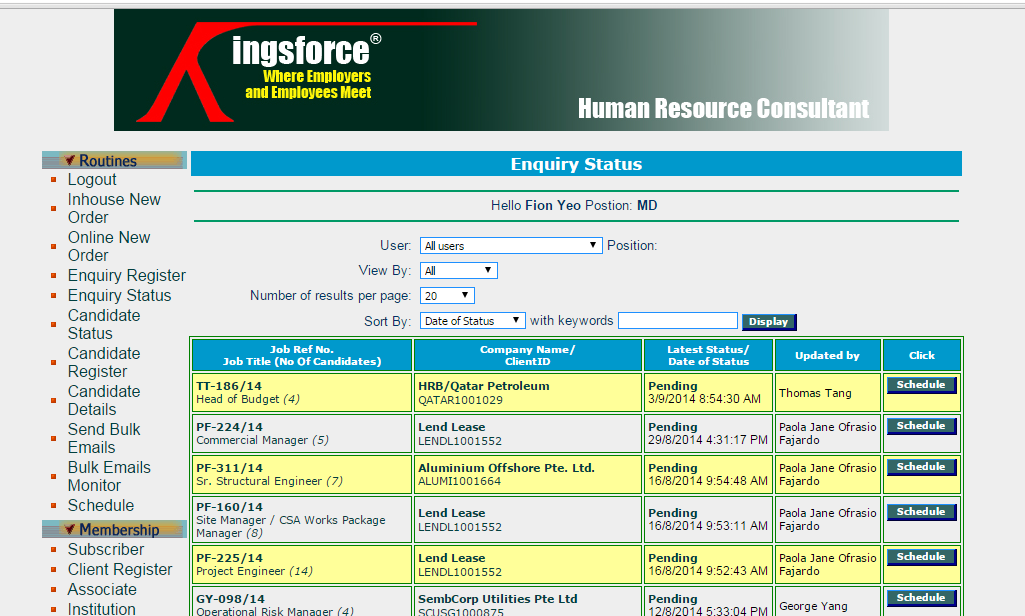The width and height of the screenshot is (1025, 616).
Task: Click Company Name/ClientID column header
Action: [x=528, y=355]
